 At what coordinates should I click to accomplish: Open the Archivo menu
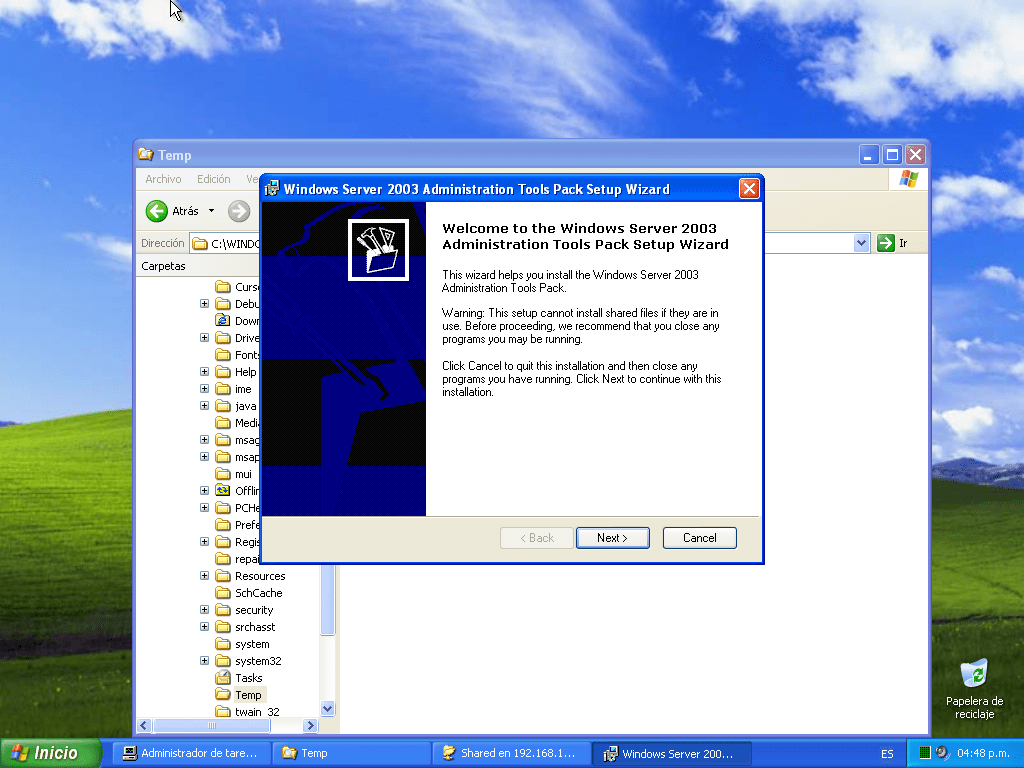(x=163, y=179)
